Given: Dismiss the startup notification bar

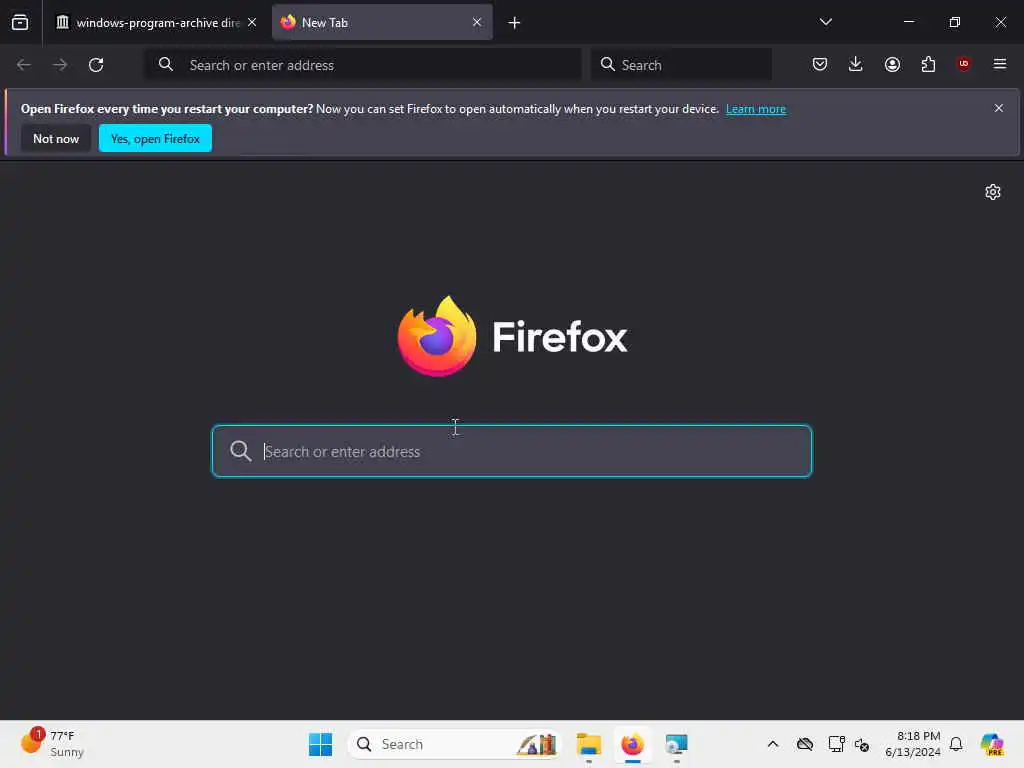Looking at the screenshot, I should pyautogui.click(x=999, y=108).
